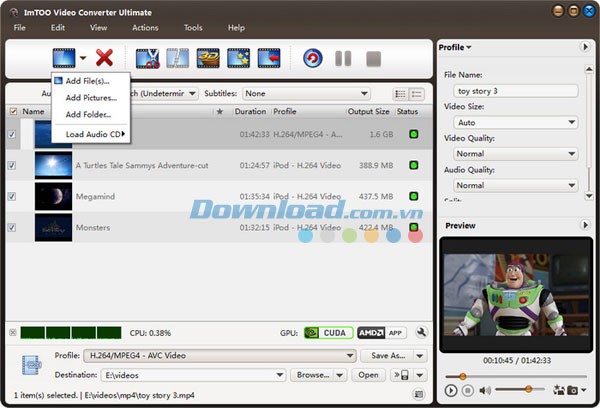This screenshot has width=600, height=408.
Task: Open the Clip tool with scissors icon
Action: tap(147, 58)
